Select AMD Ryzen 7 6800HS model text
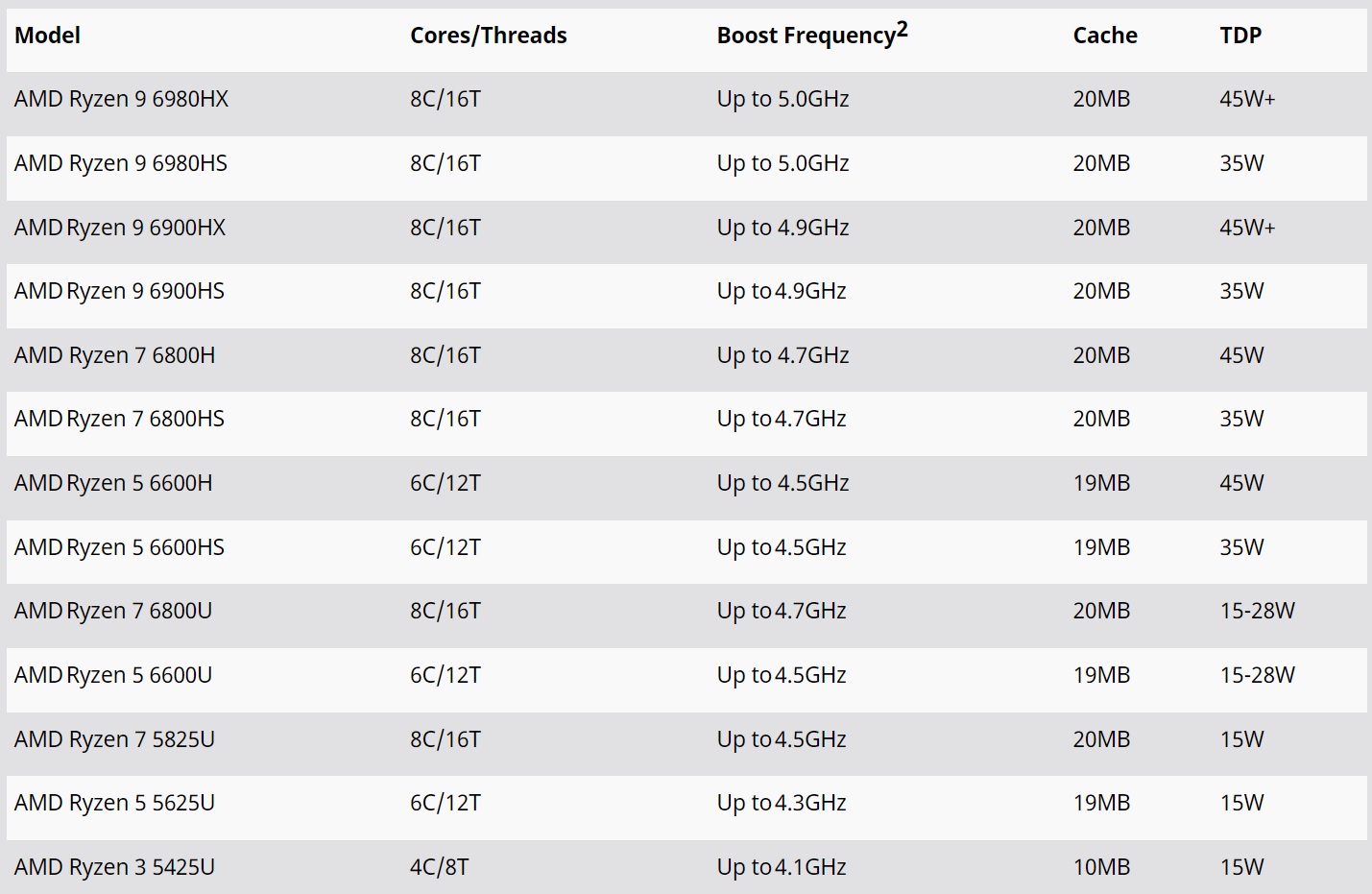Screen dimensions: 1372x894 pyautogui.click(x=119, y=419)
